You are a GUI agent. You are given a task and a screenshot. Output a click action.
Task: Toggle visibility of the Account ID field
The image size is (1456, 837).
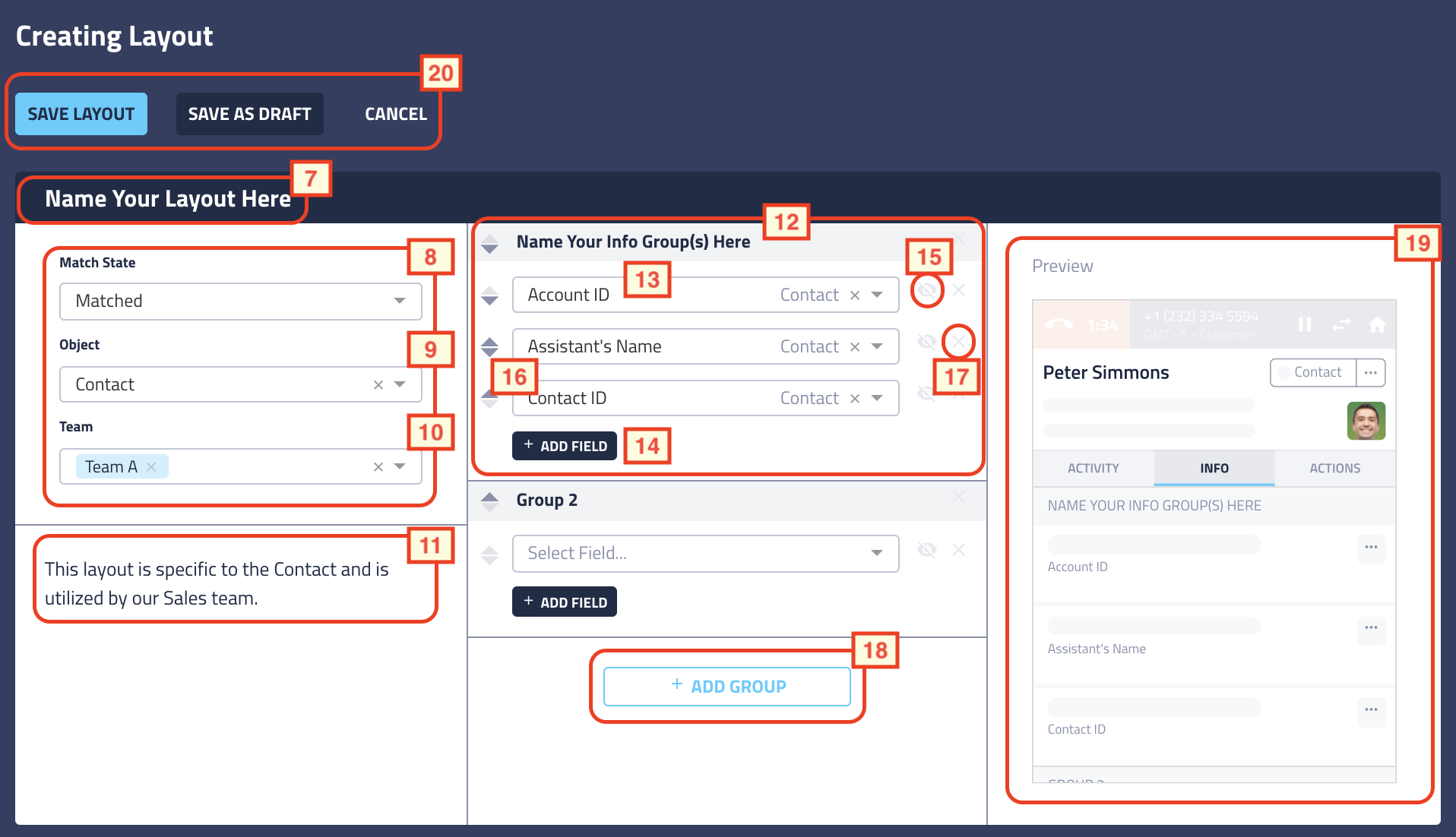point(926,290)
